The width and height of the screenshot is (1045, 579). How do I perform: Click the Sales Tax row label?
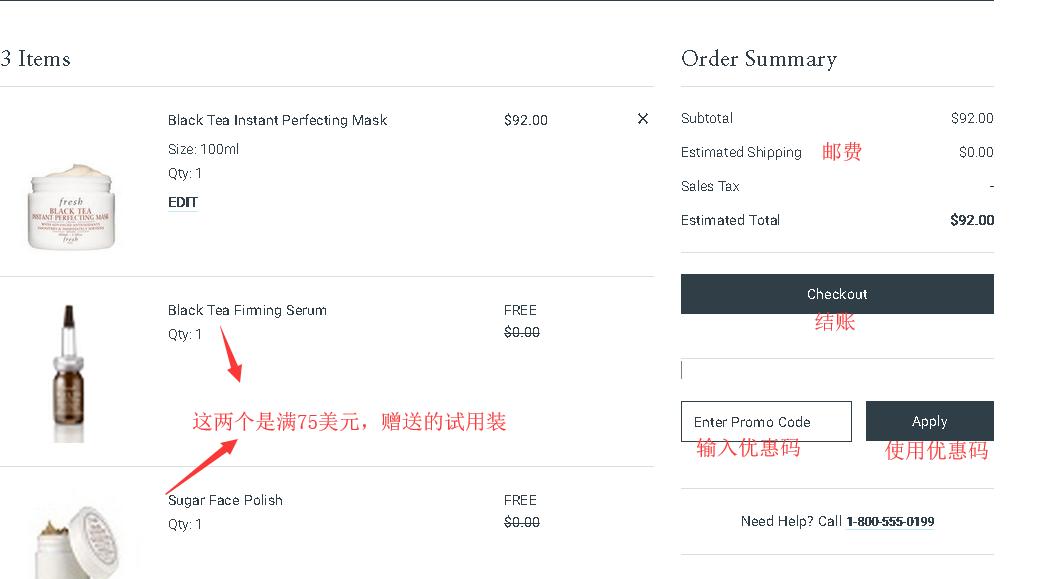(710, 186)
